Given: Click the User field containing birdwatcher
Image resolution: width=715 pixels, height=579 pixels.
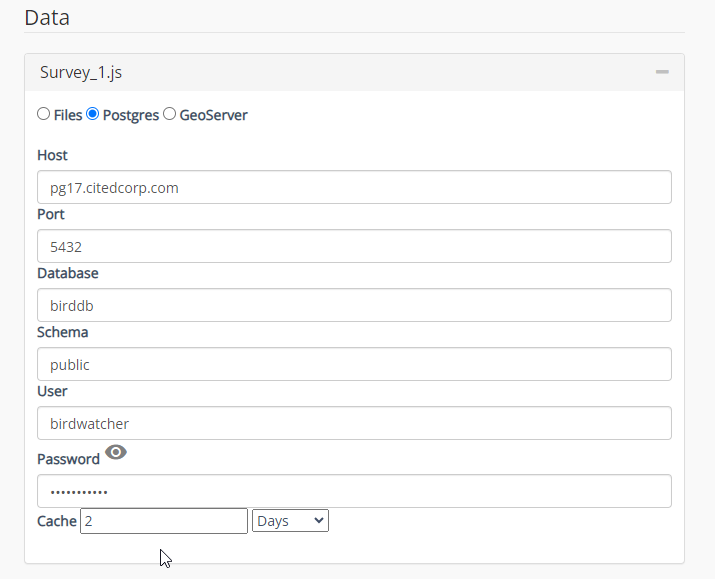Looking at the screenshot, I should coord(354,423).
